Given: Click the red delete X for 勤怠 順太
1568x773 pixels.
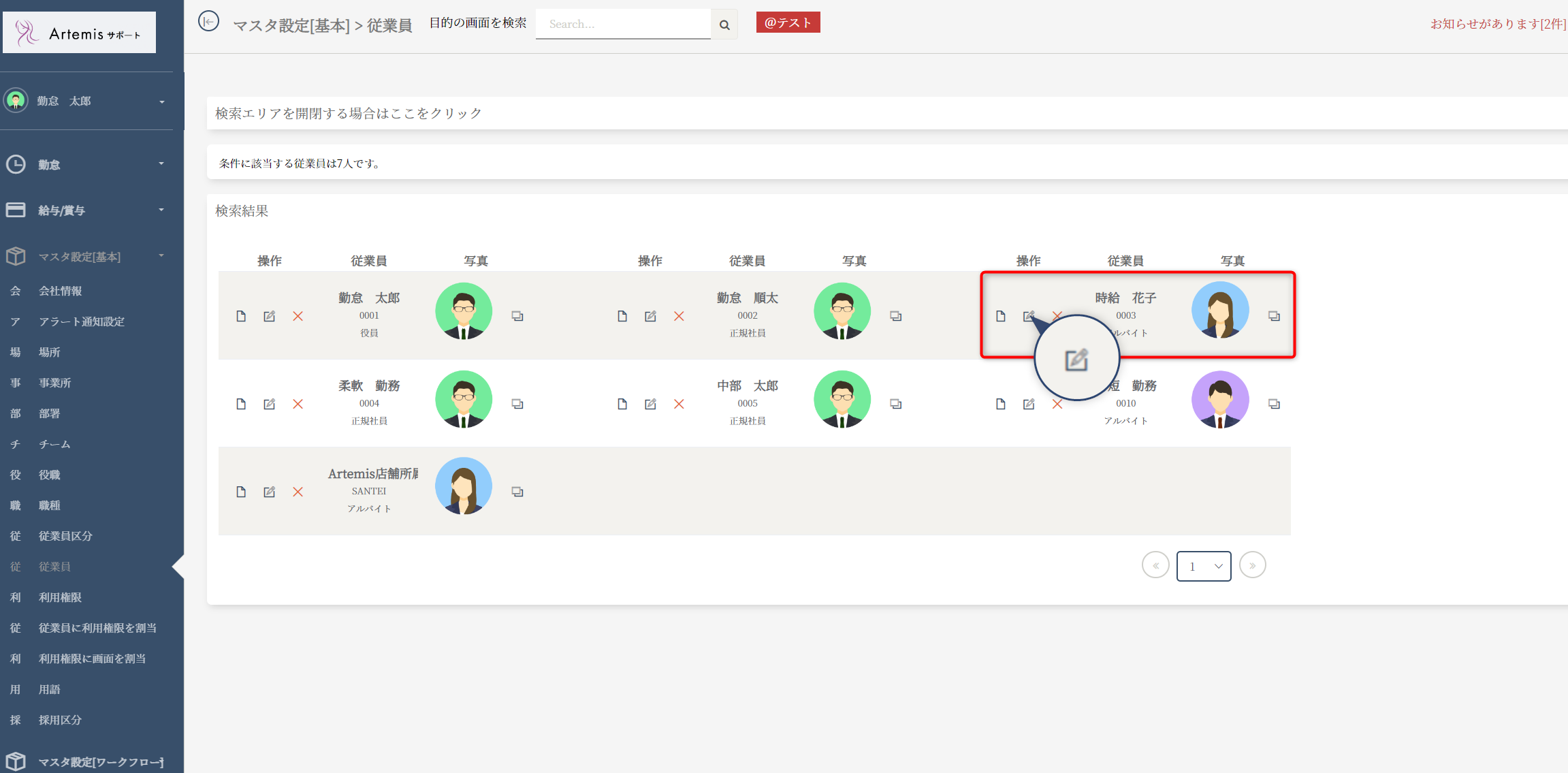Looking at the screenshot, I should 679,316.
